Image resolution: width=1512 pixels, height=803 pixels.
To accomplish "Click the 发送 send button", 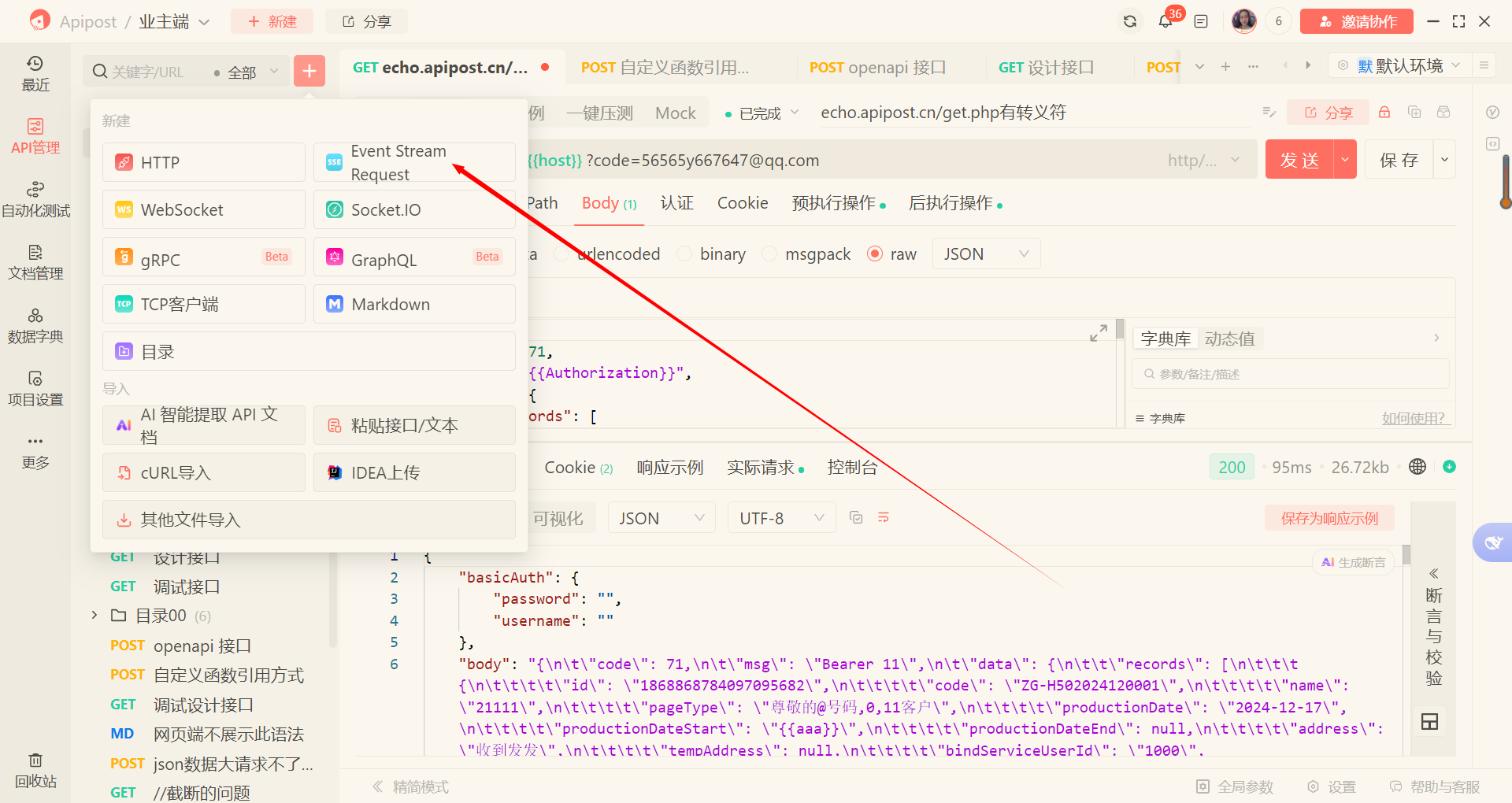I will [1299, 160].
